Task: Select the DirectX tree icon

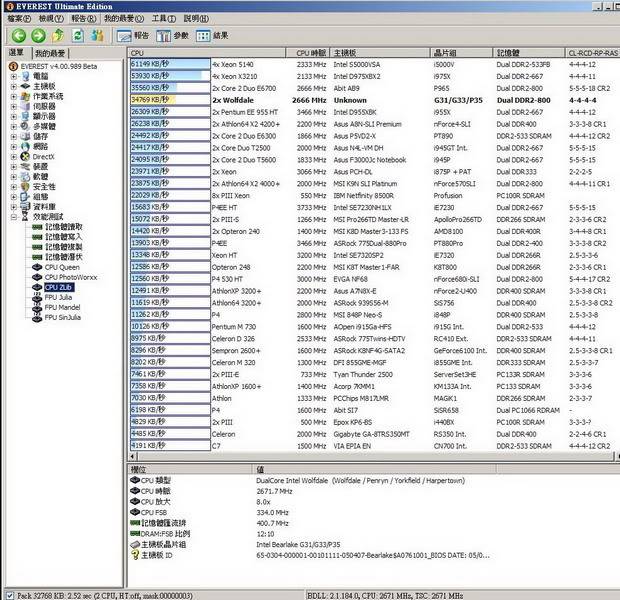Action: (25, 156)
